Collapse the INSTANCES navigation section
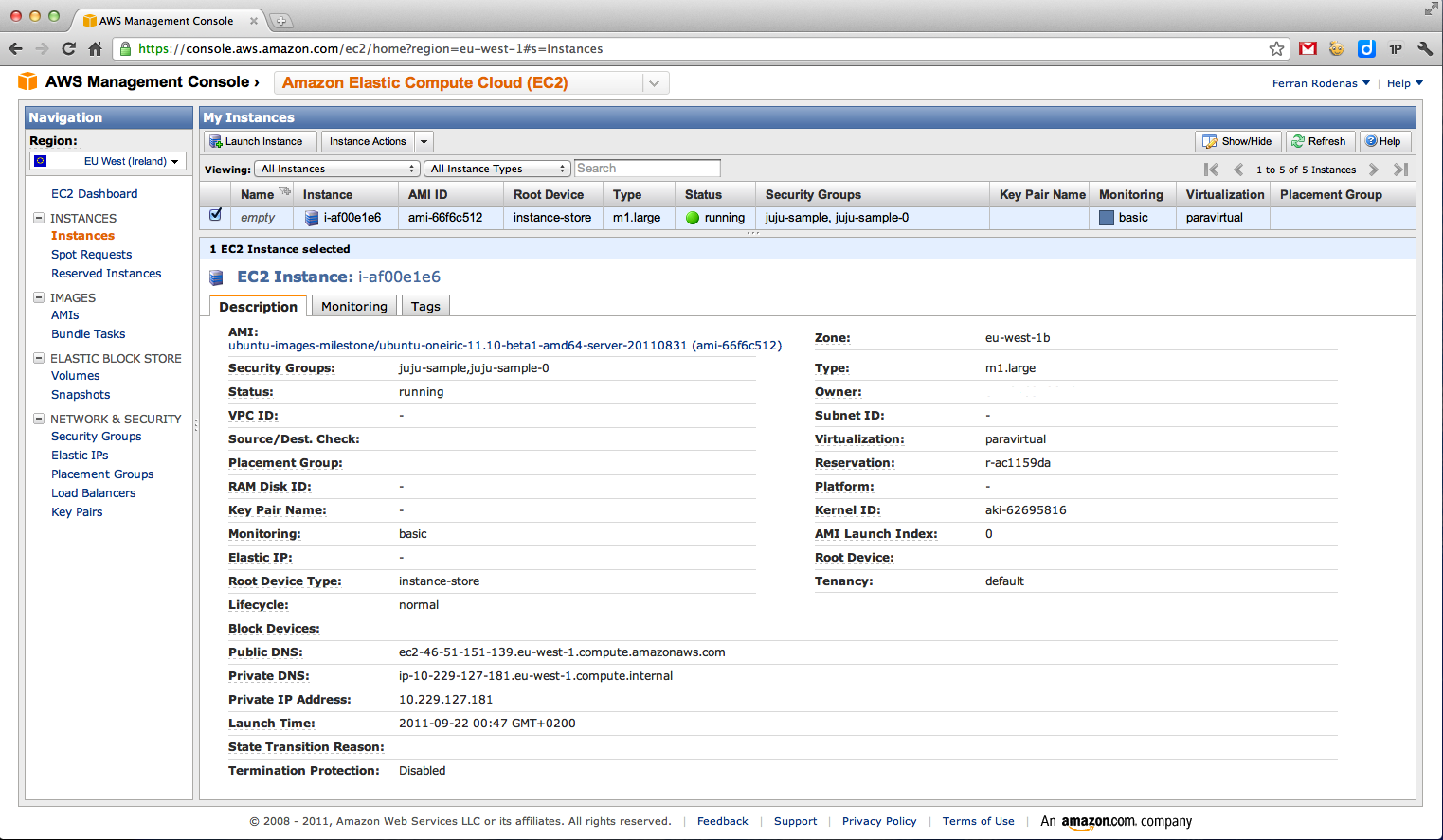The image size is (1443, 840). click(39, 218)
